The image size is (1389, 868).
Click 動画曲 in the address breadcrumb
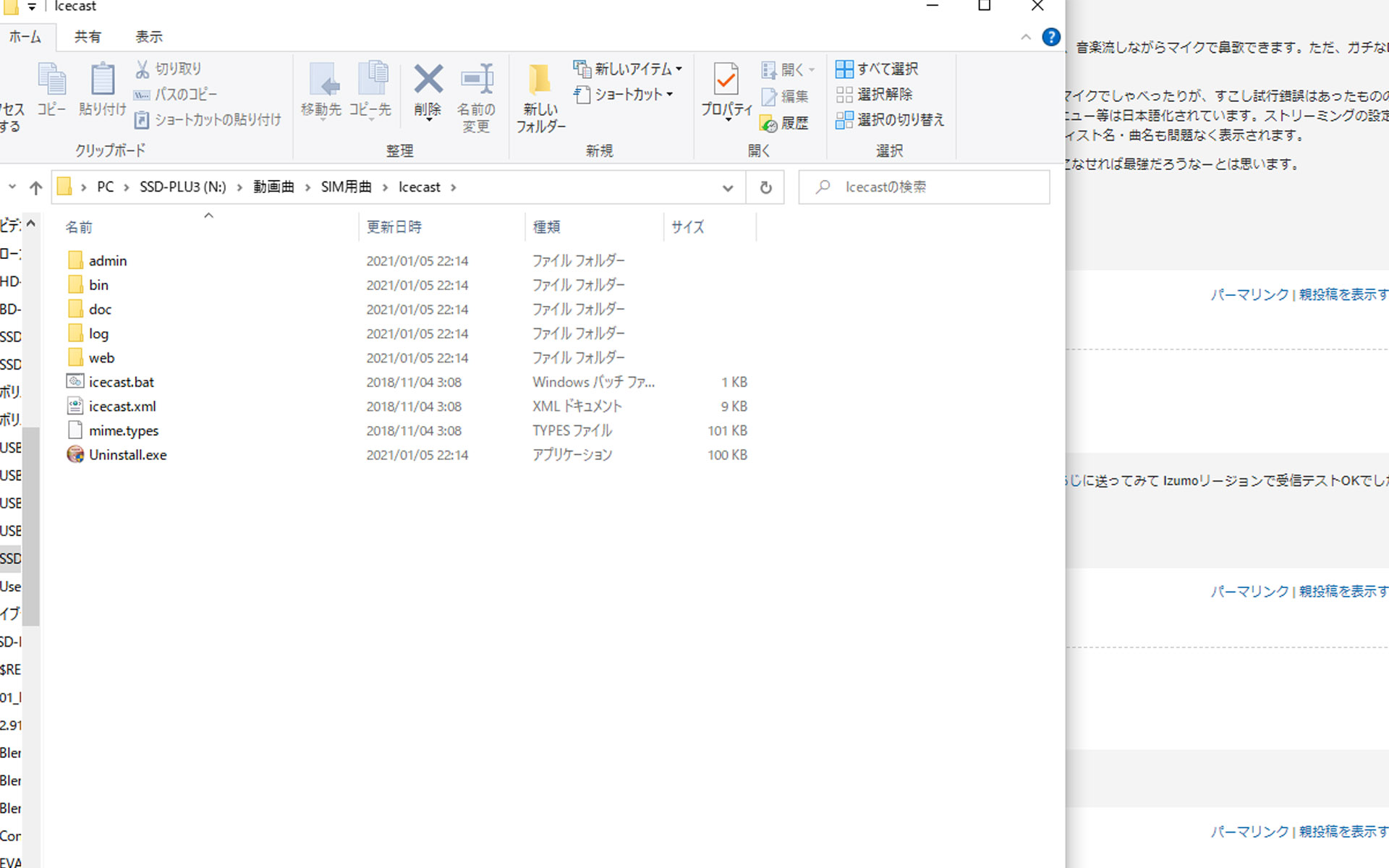click(273, 187)
